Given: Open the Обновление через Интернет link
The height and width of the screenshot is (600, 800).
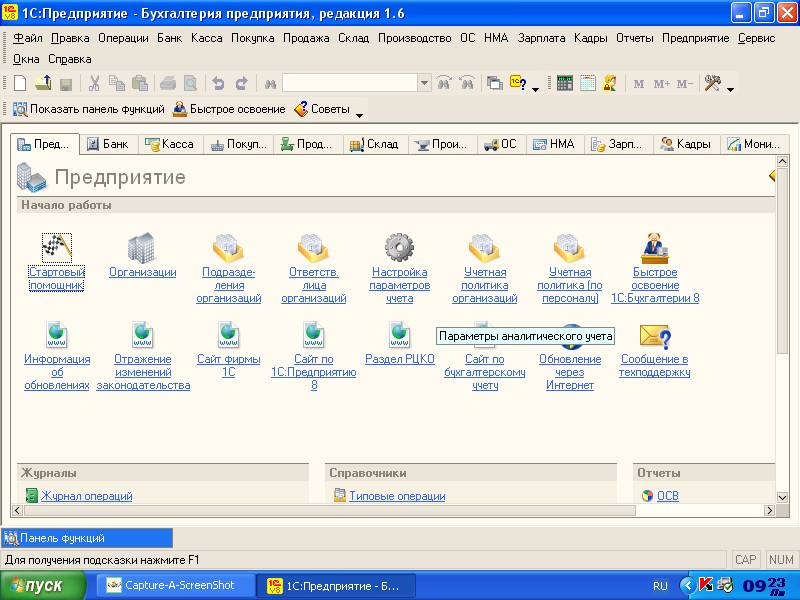Looking at the screenshot, I should click(x=570, y=372).
